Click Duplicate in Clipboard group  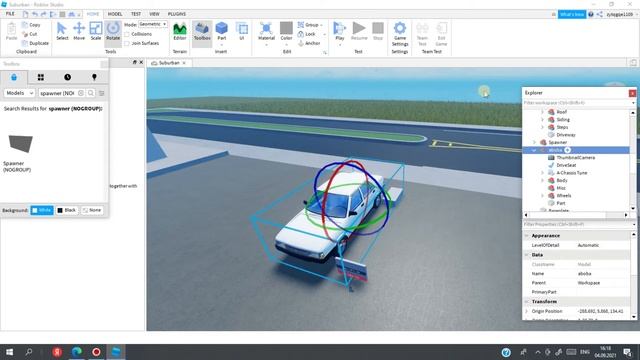[x=35, y=43]
